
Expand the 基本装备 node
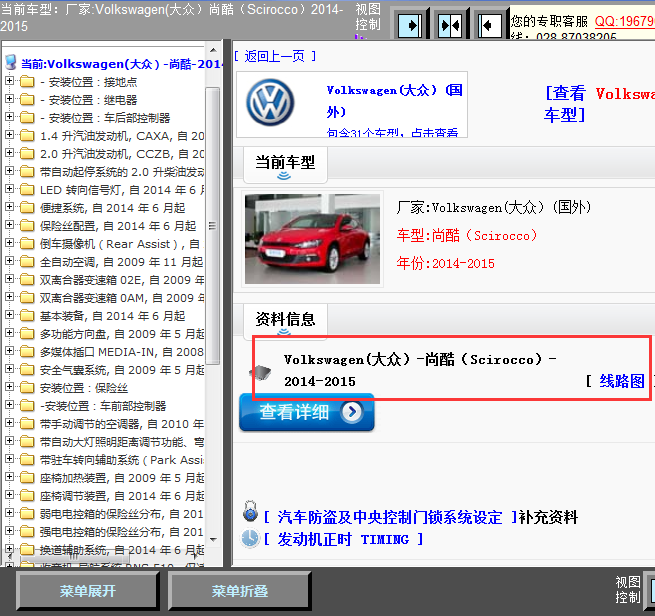(x=9, y=314)
